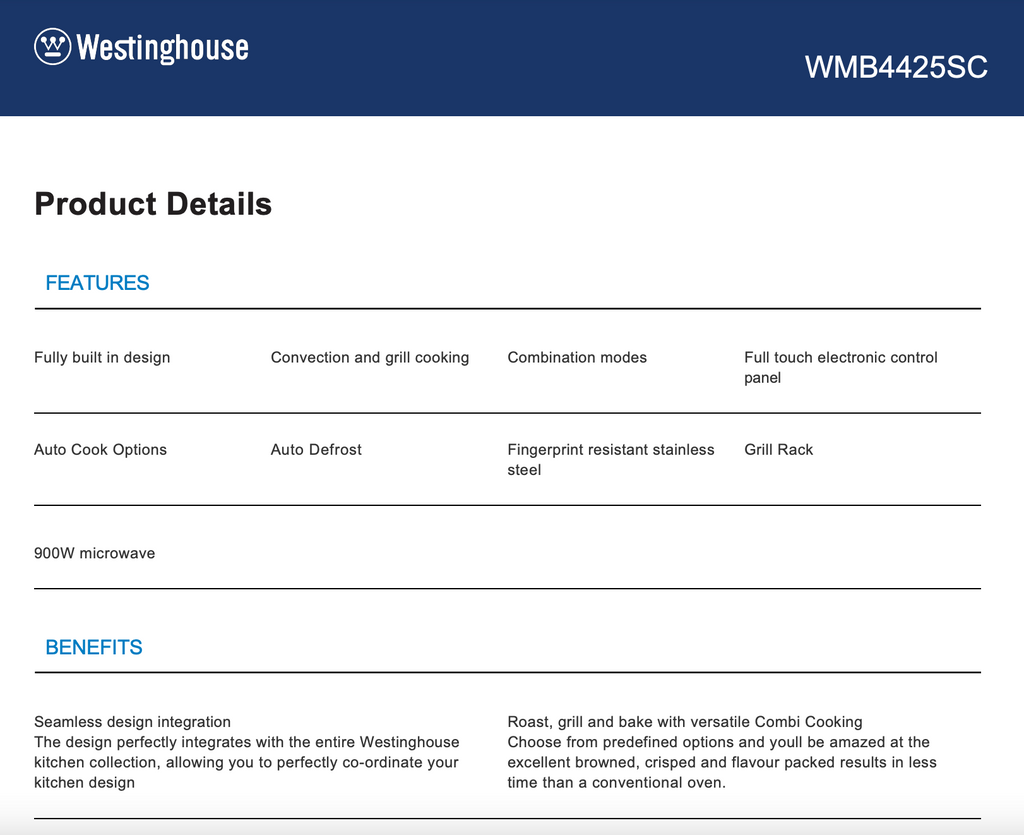Screen dimensions: 1024x835
Task: Select the Grill Rack feature
Action: [778, 450]
